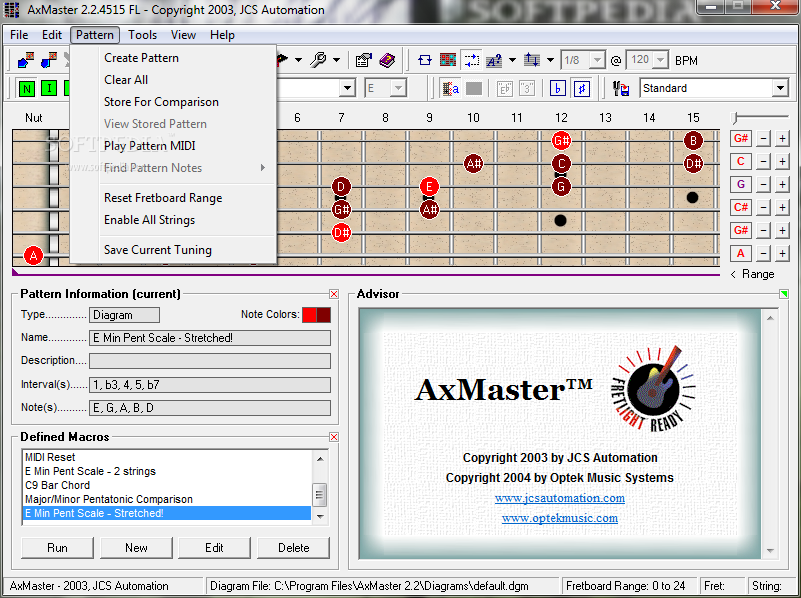
Task: Click the Edit macro button
Action: (215, 548)
